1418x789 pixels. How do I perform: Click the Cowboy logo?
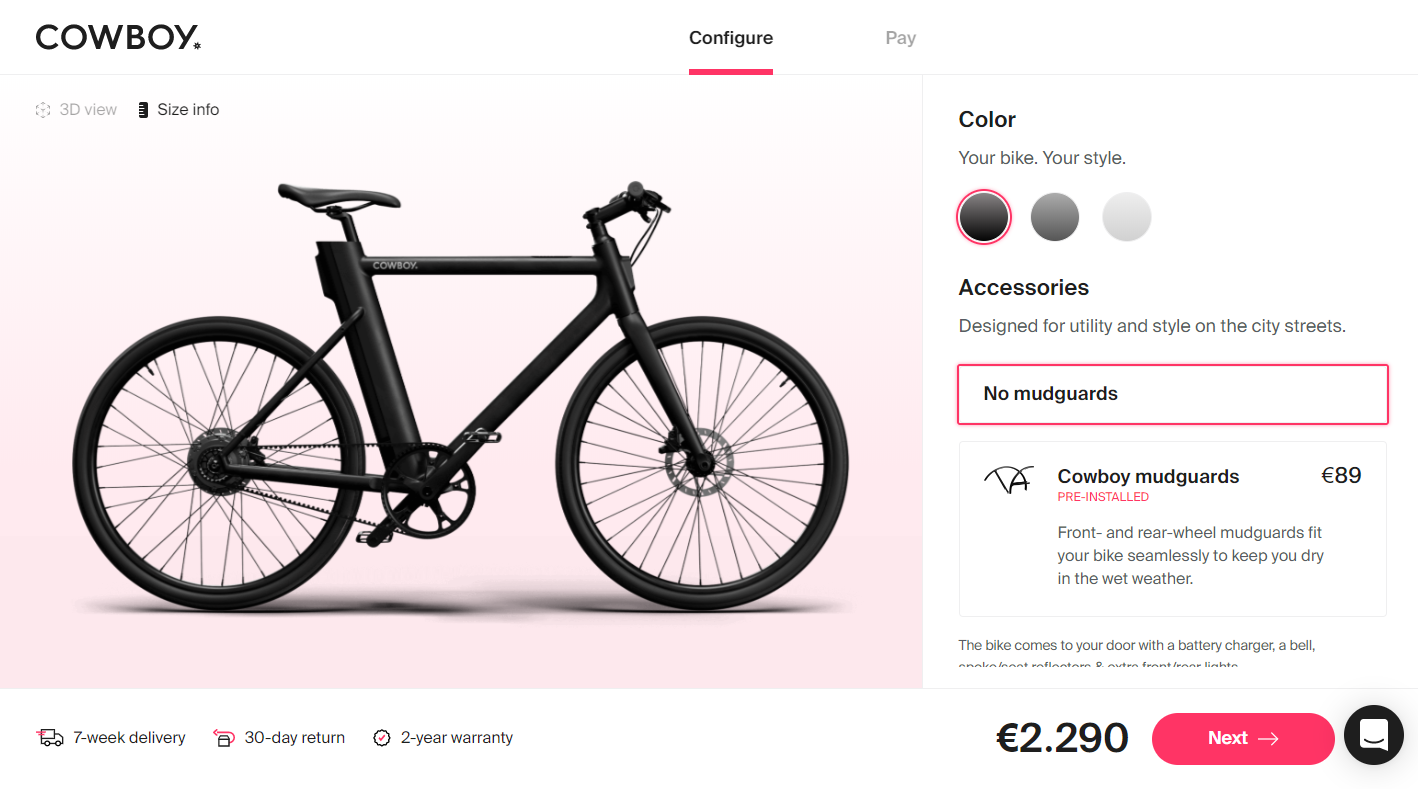point(118,38)
